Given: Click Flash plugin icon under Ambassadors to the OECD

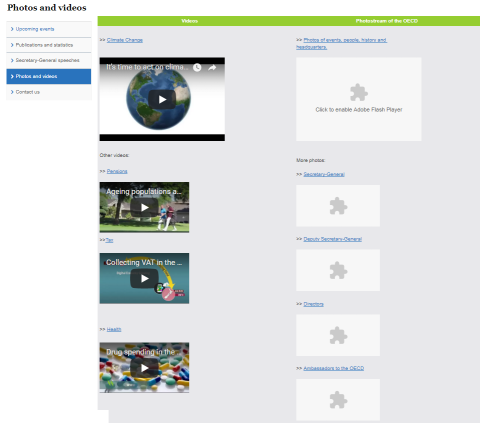Looking at the screenshot, I should click(338, 400).
